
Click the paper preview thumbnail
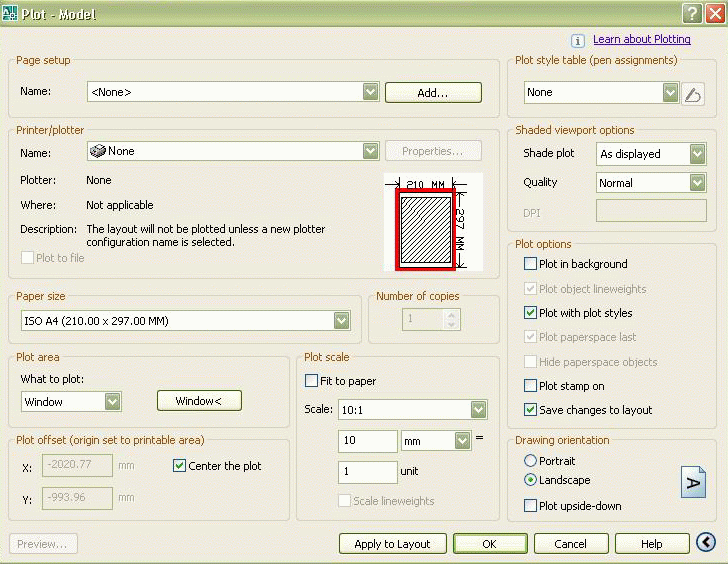coord(433,222)
